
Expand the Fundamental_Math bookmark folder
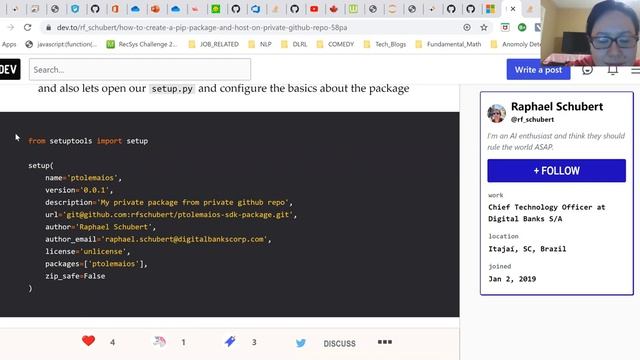[448, 44]
